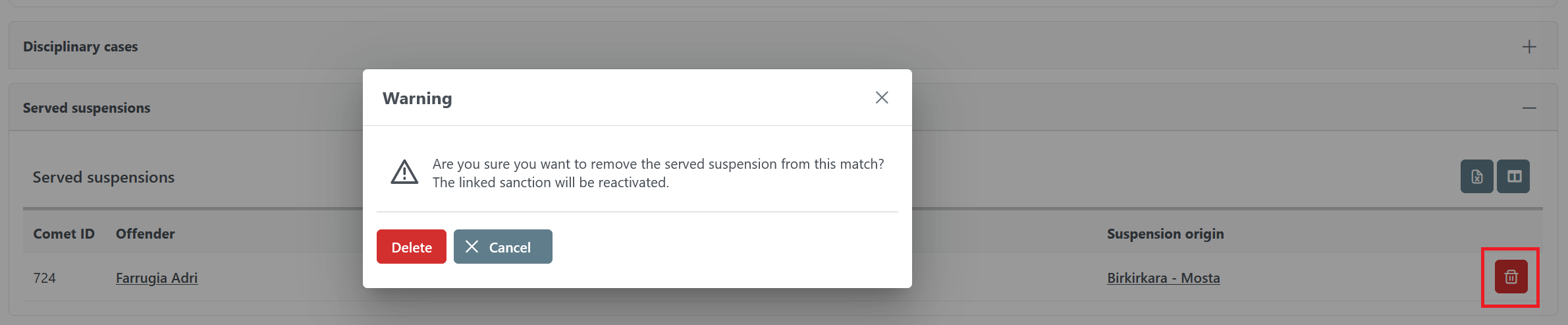Export served suspensions to Excel file
This screenshot has width=1568, height=325.
1476,177
